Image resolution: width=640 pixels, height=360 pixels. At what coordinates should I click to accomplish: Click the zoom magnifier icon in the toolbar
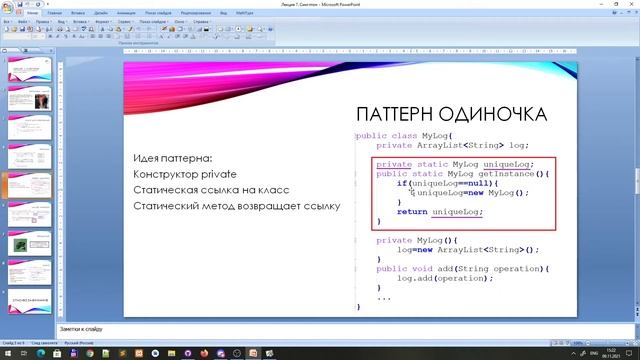click(x=260, y=29)
